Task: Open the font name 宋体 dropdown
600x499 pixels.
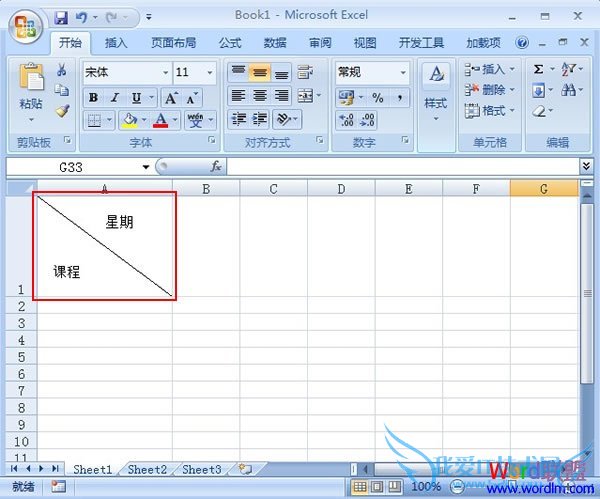Action: pos(166,72)
